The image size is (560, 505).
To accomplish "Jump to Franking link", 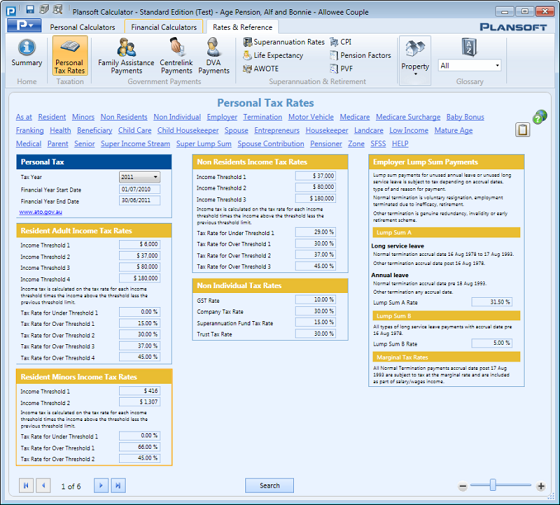I will pos(30,130).
